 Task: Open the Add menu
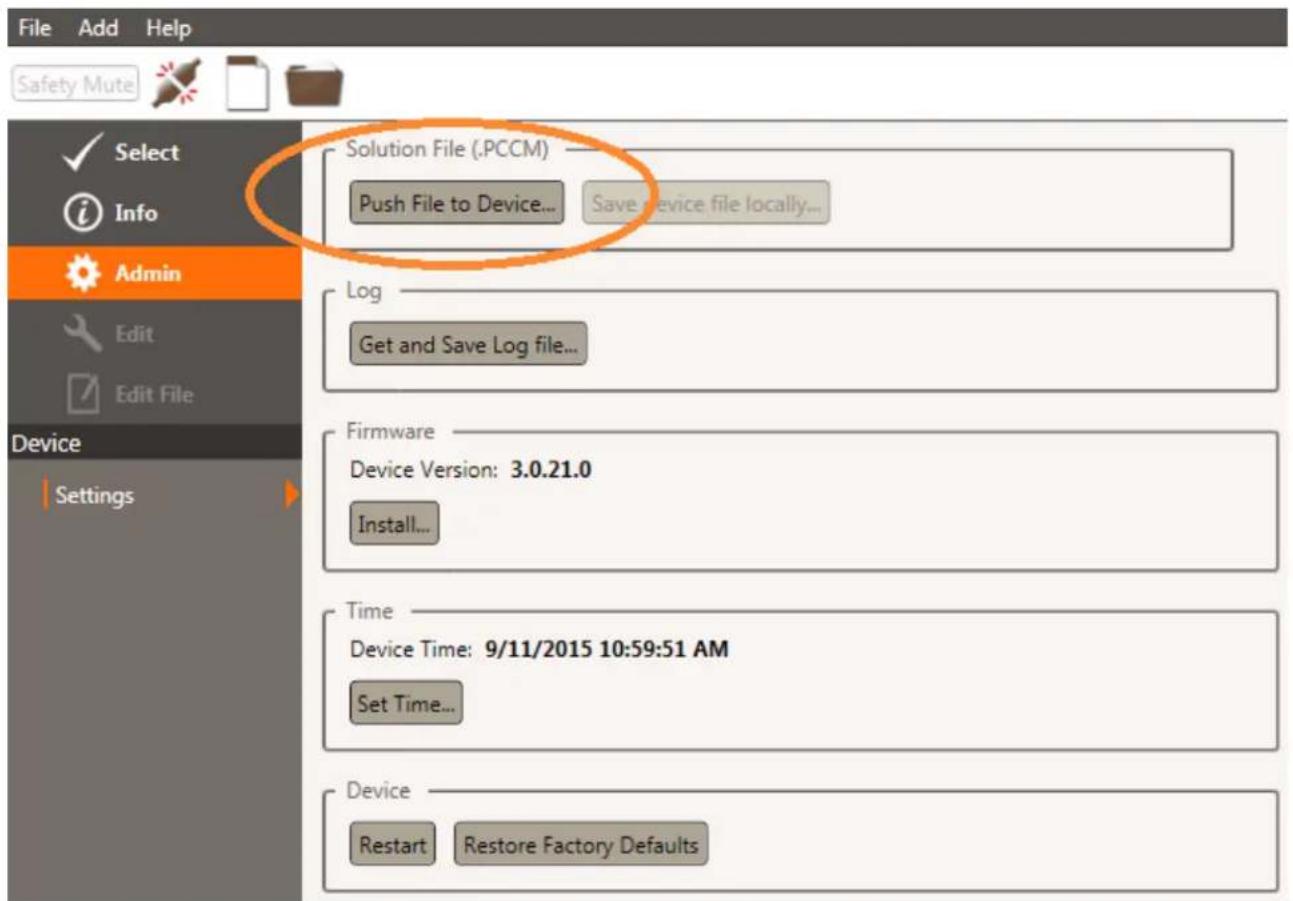coord(98,29)
